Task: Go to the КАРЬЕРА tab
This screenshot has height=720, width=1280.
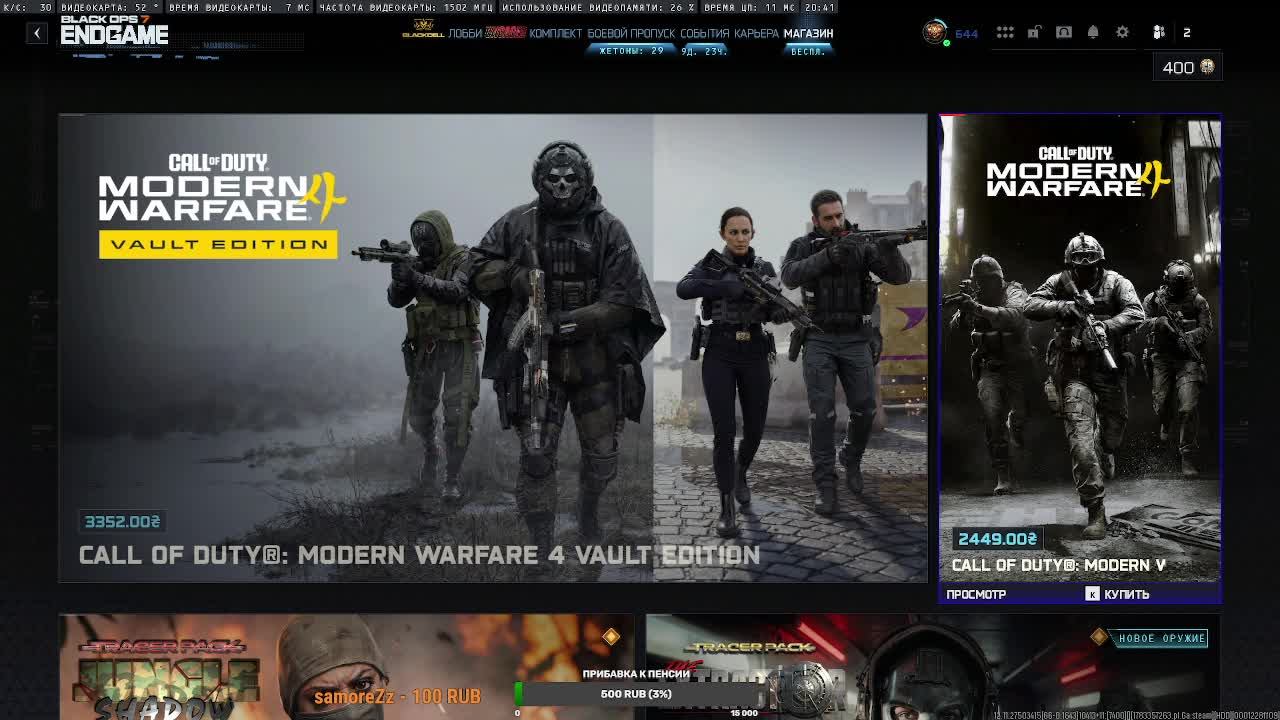Action: click(756, 33)
